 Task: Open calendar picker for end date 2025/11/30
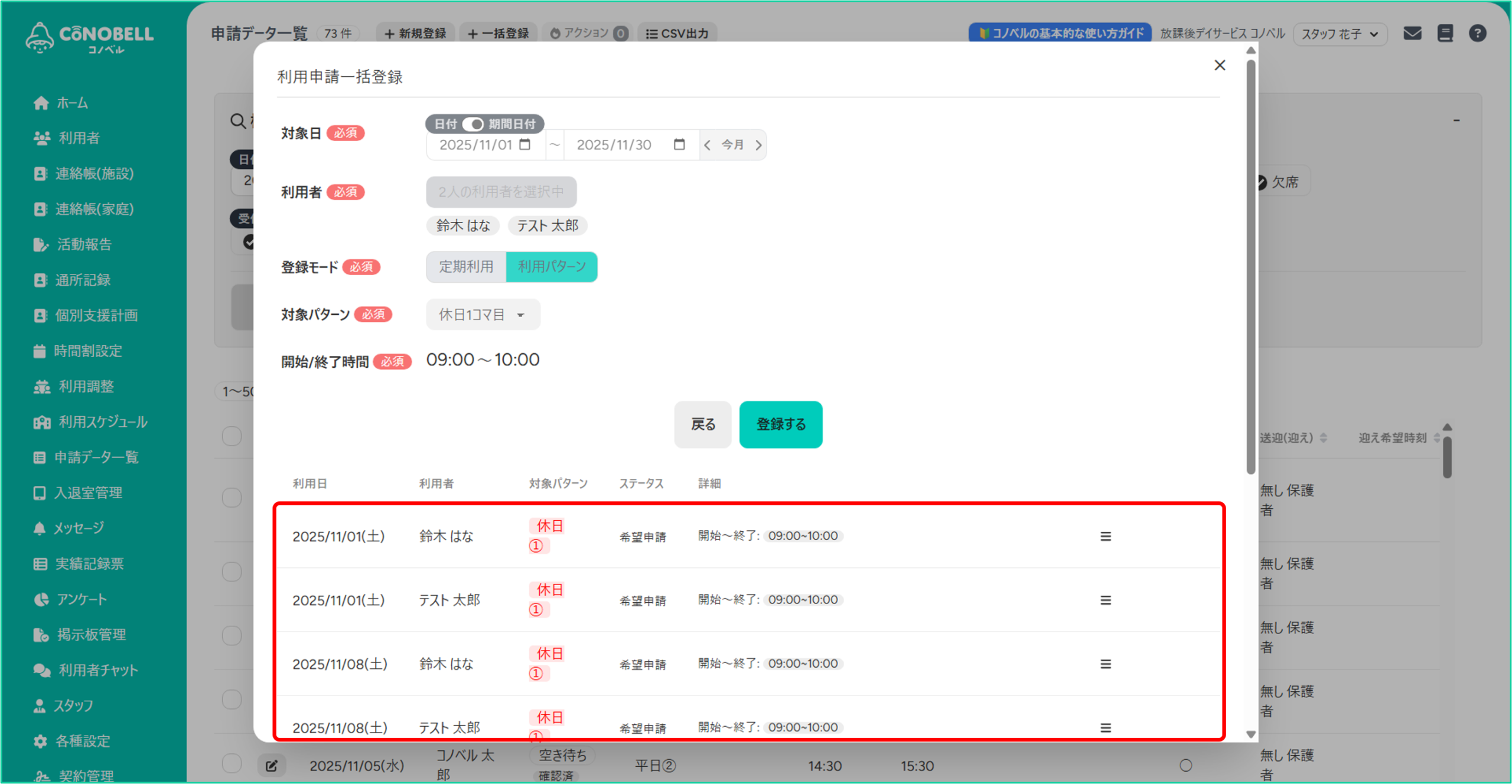pos(679,145)
